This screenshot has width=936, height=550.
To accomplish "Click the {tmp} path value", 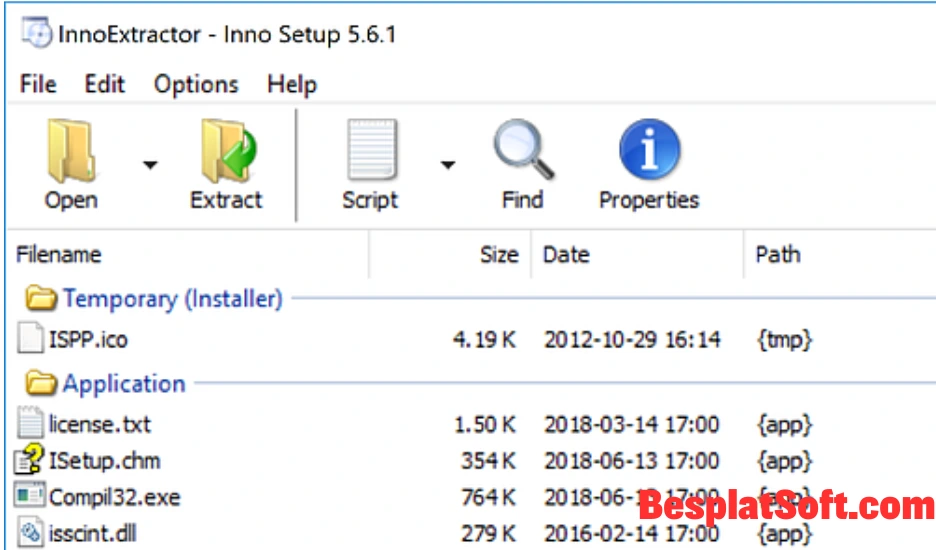I will point(784,340).
